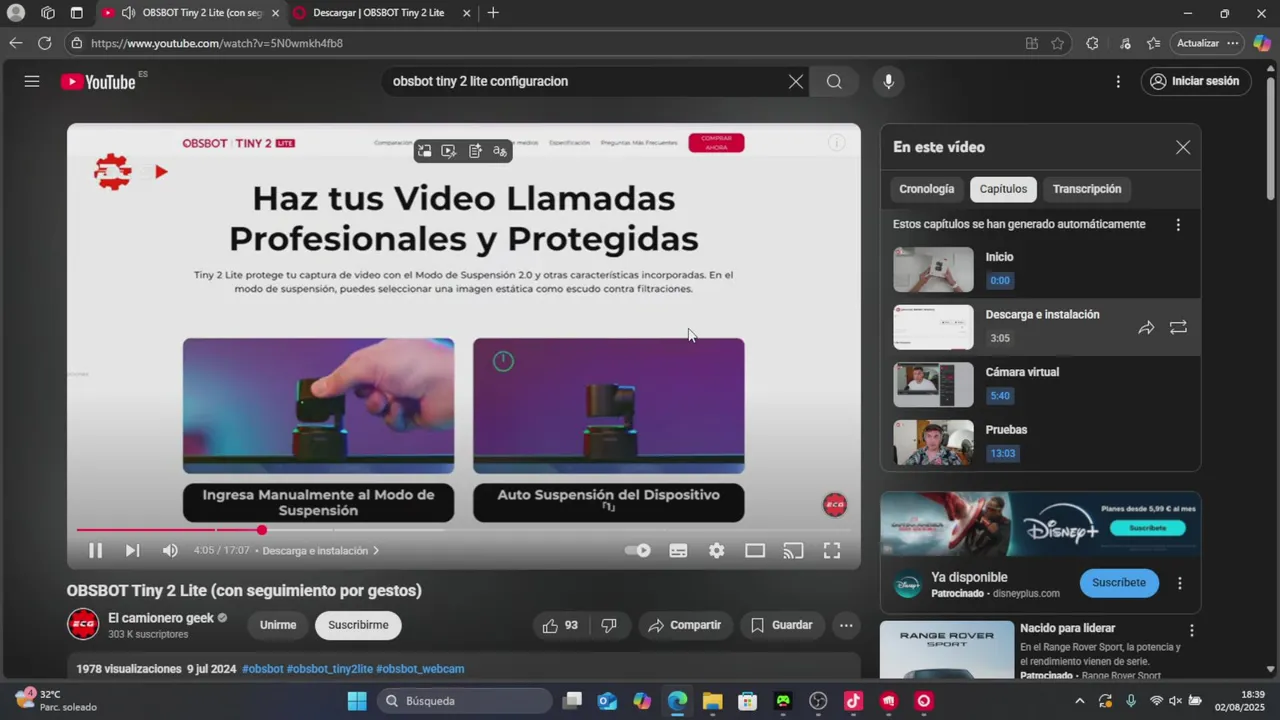
Task: Open the auto-generated chapters options menu
Action: [1178, 225]
